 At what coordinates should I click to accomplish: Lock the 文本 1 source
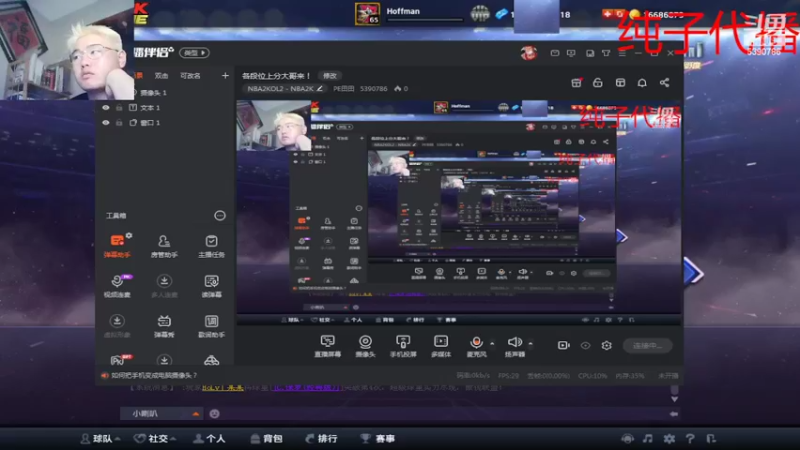[x=119, y=108]
